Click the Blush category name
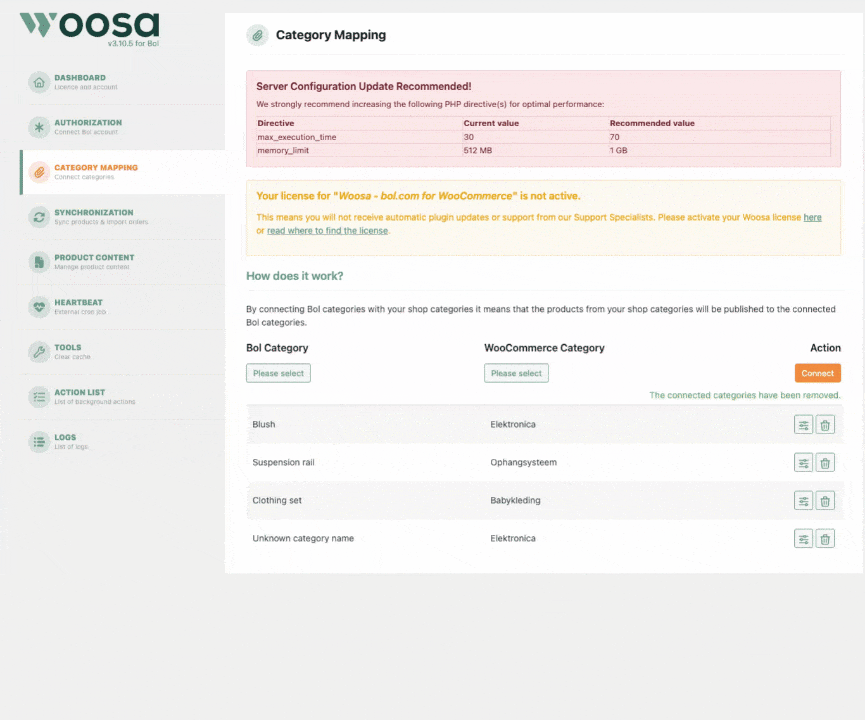The height and width of the screenshot is (720, 865). pyautogui.click(x=264, y=424)
